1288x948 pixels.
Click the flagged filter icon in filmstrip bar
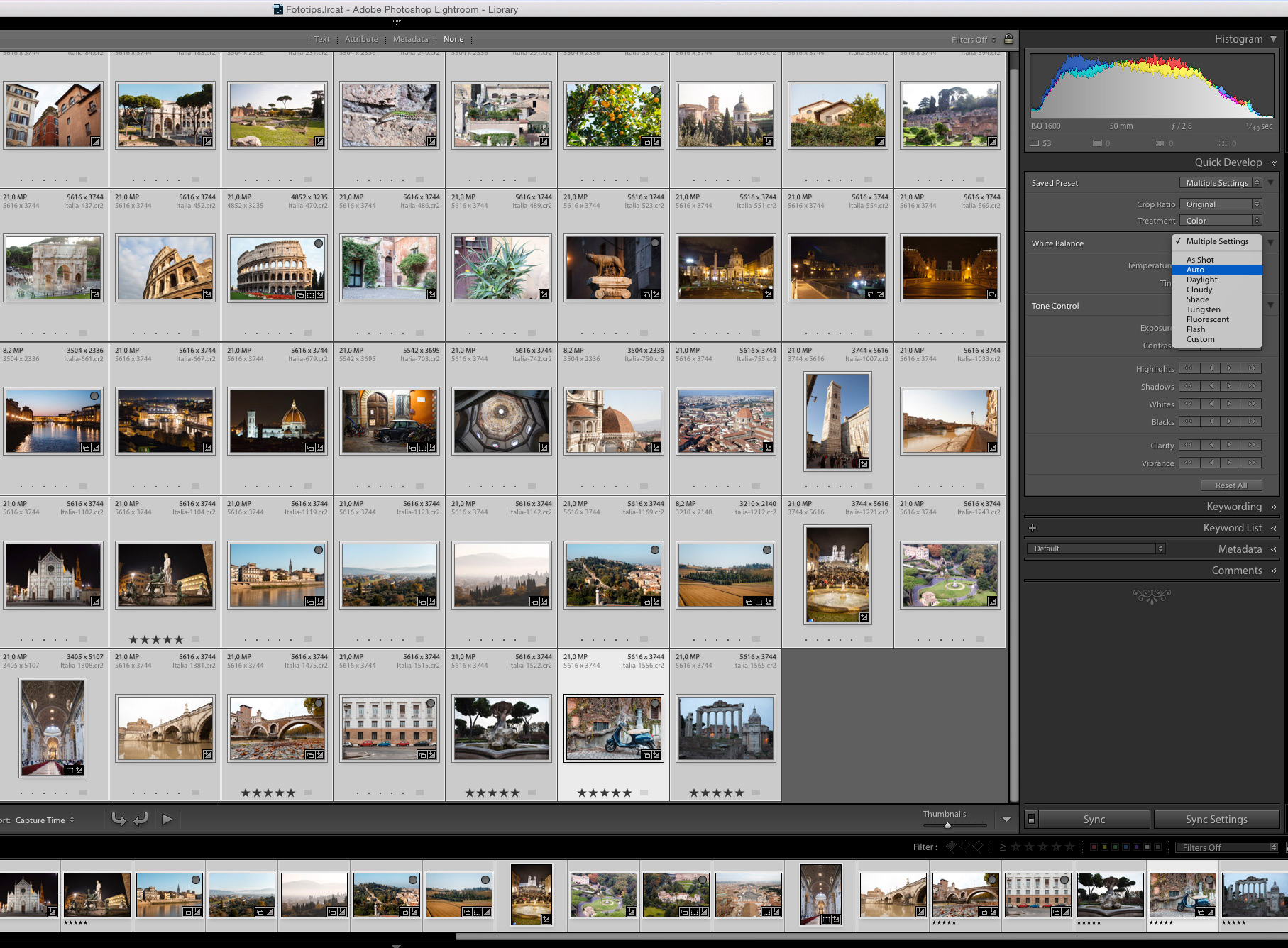coord(951,847)
